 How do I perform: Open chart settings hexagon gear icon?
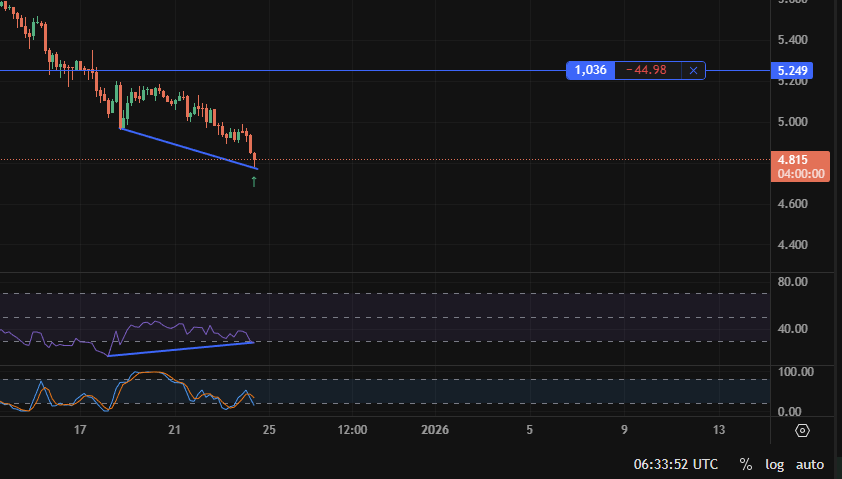(802, 431)
